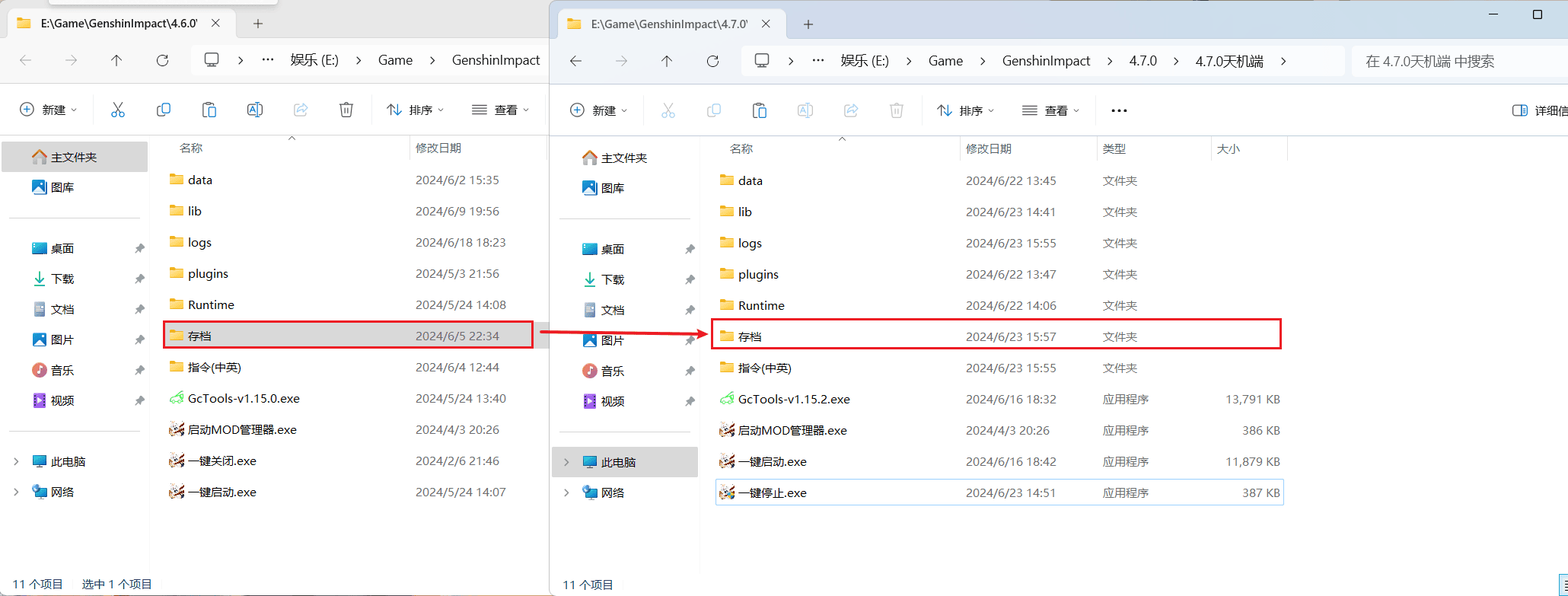
Task: Click the PC monitor icon in left address bar
Action: [212, 60]
